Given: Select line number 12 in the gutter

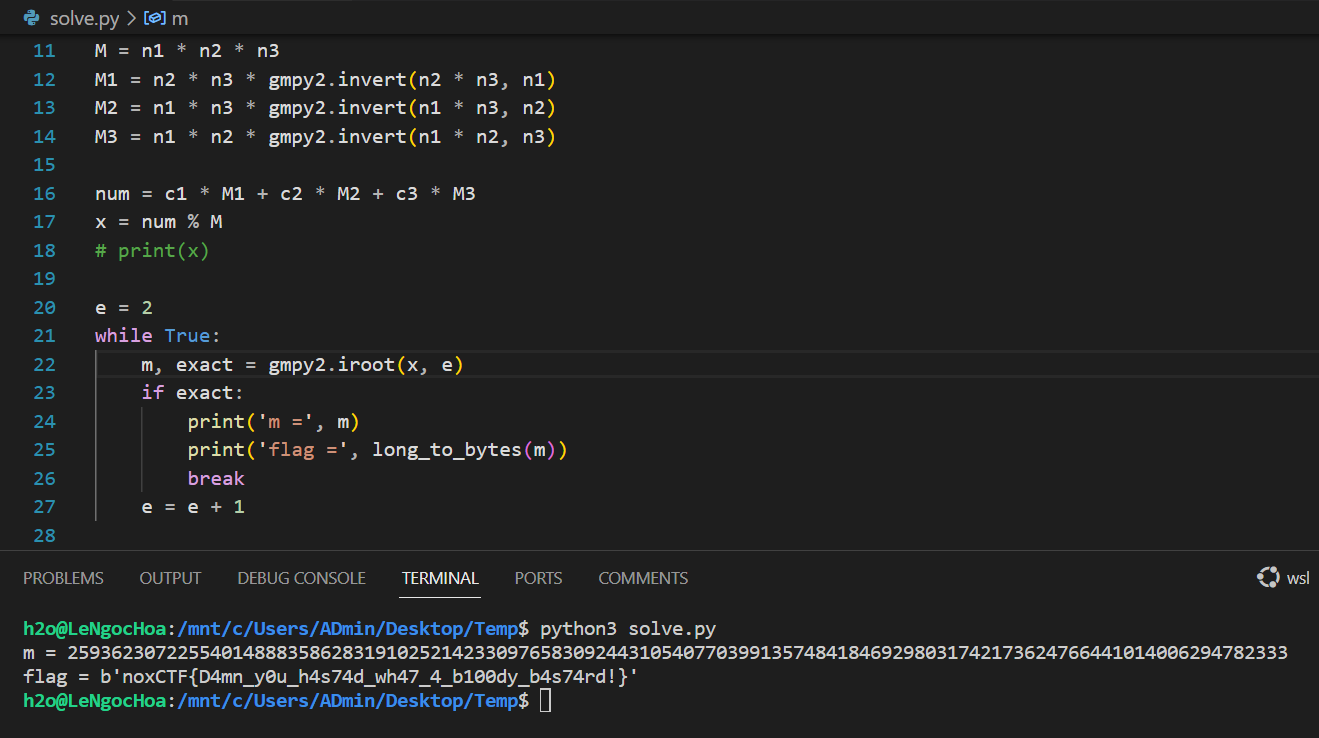Looking at the screenshot, I should pos(44,79).
